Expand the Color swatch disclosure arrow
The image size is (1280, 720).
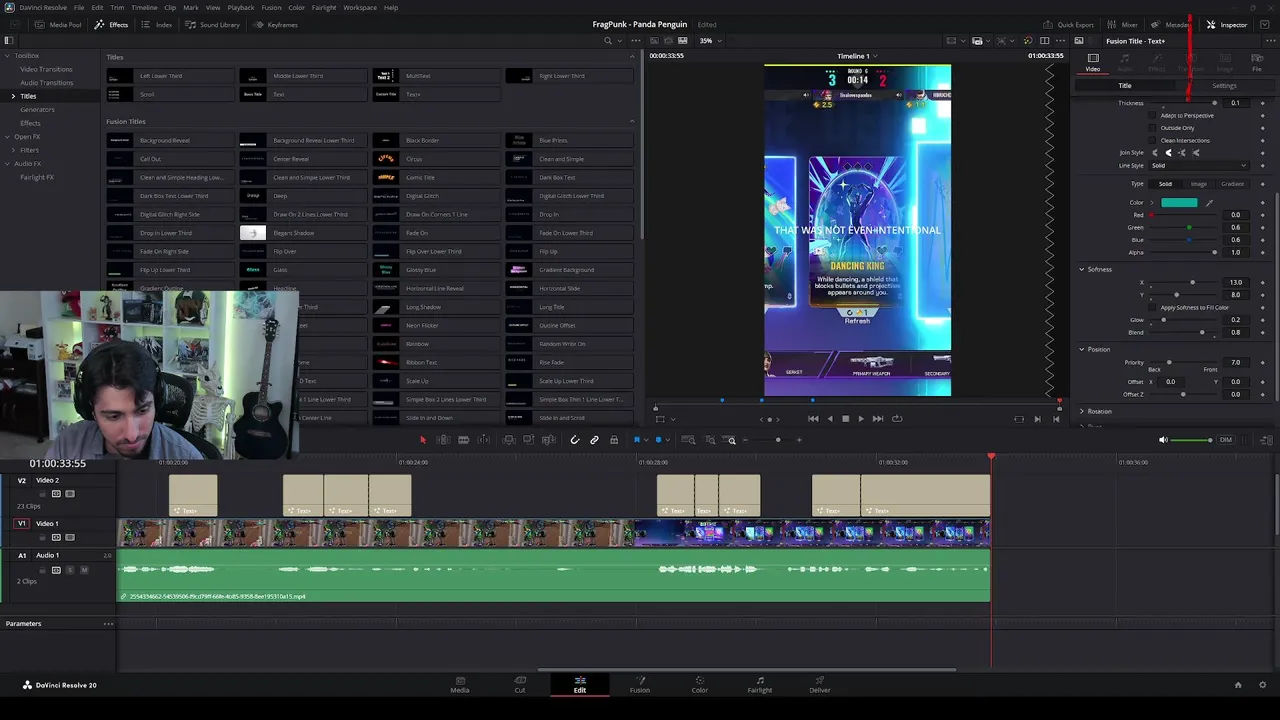click(x=1151, y=203)
